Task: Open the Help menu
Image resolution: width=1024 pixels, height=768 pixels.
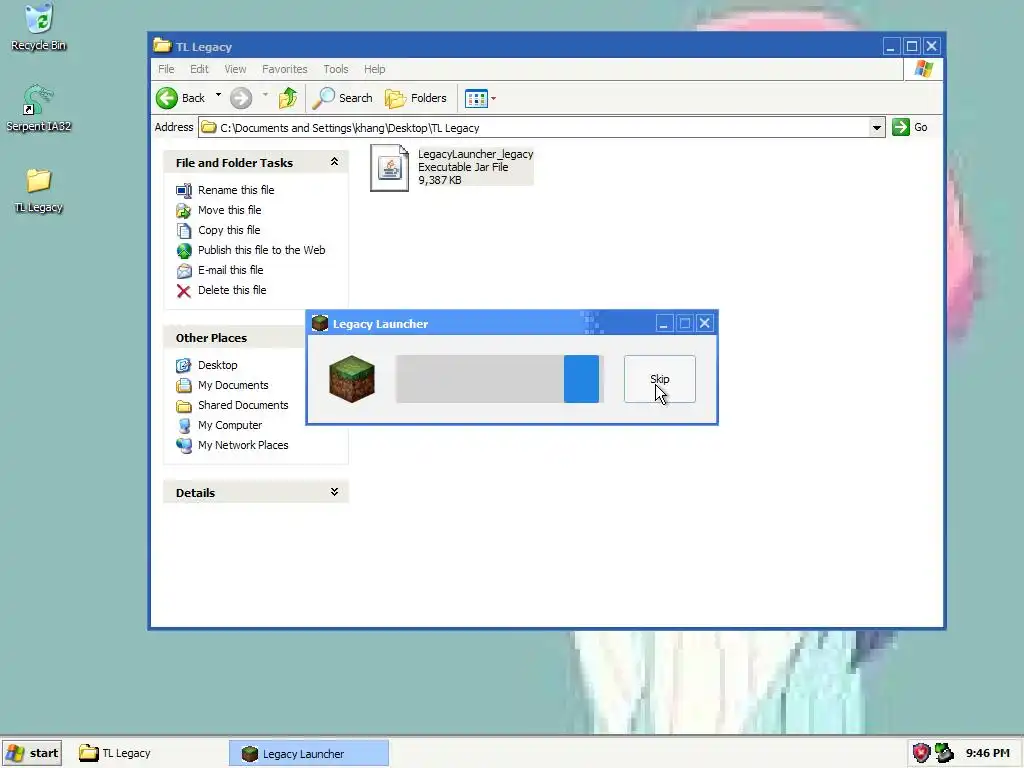Action: click(x=374, y=69)
